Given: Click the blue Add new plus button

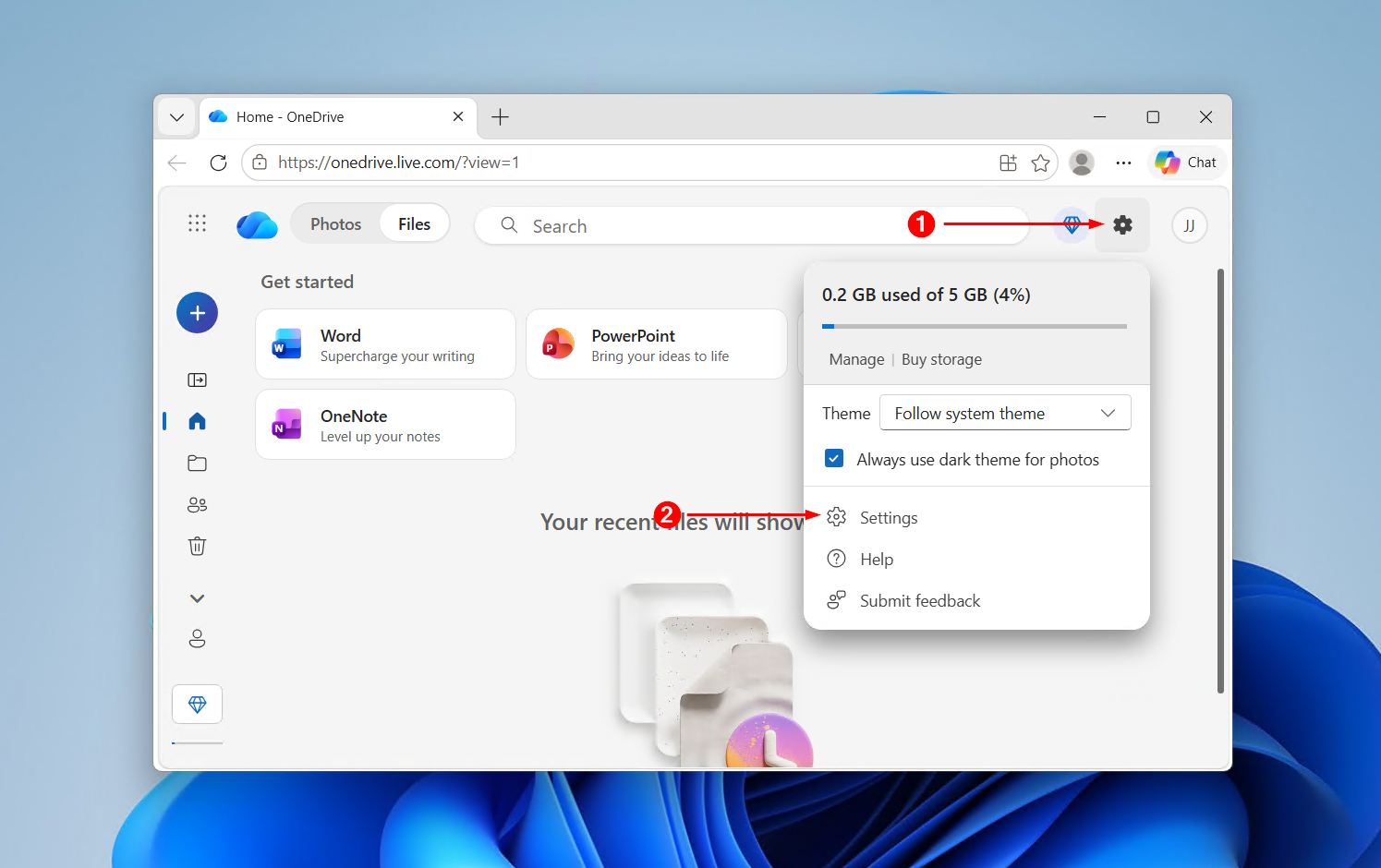Looking at the screenshot, I should (197, 313).
